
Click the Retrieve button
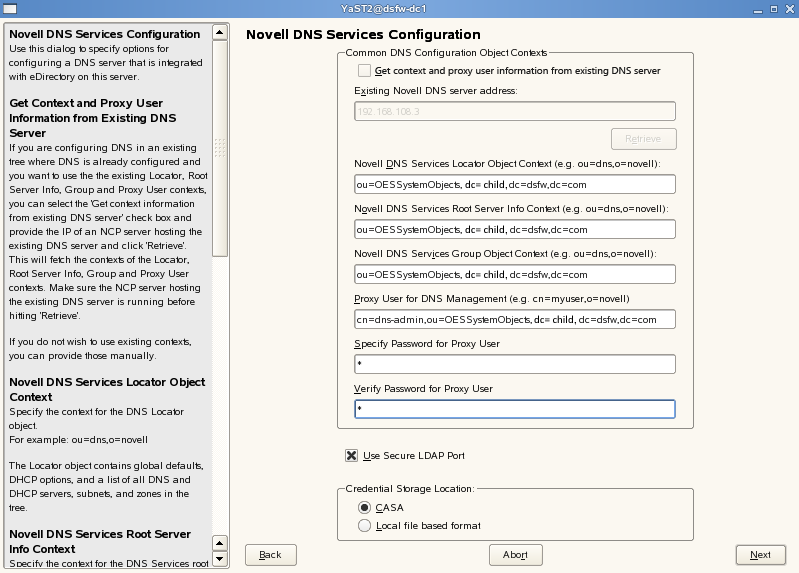pos(643,139)
